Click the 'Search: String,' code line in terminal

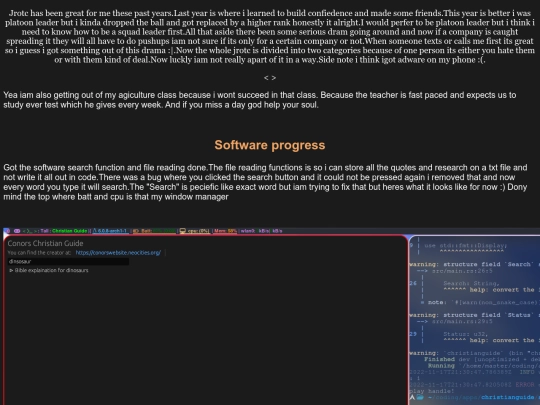(x=471, y=283)
